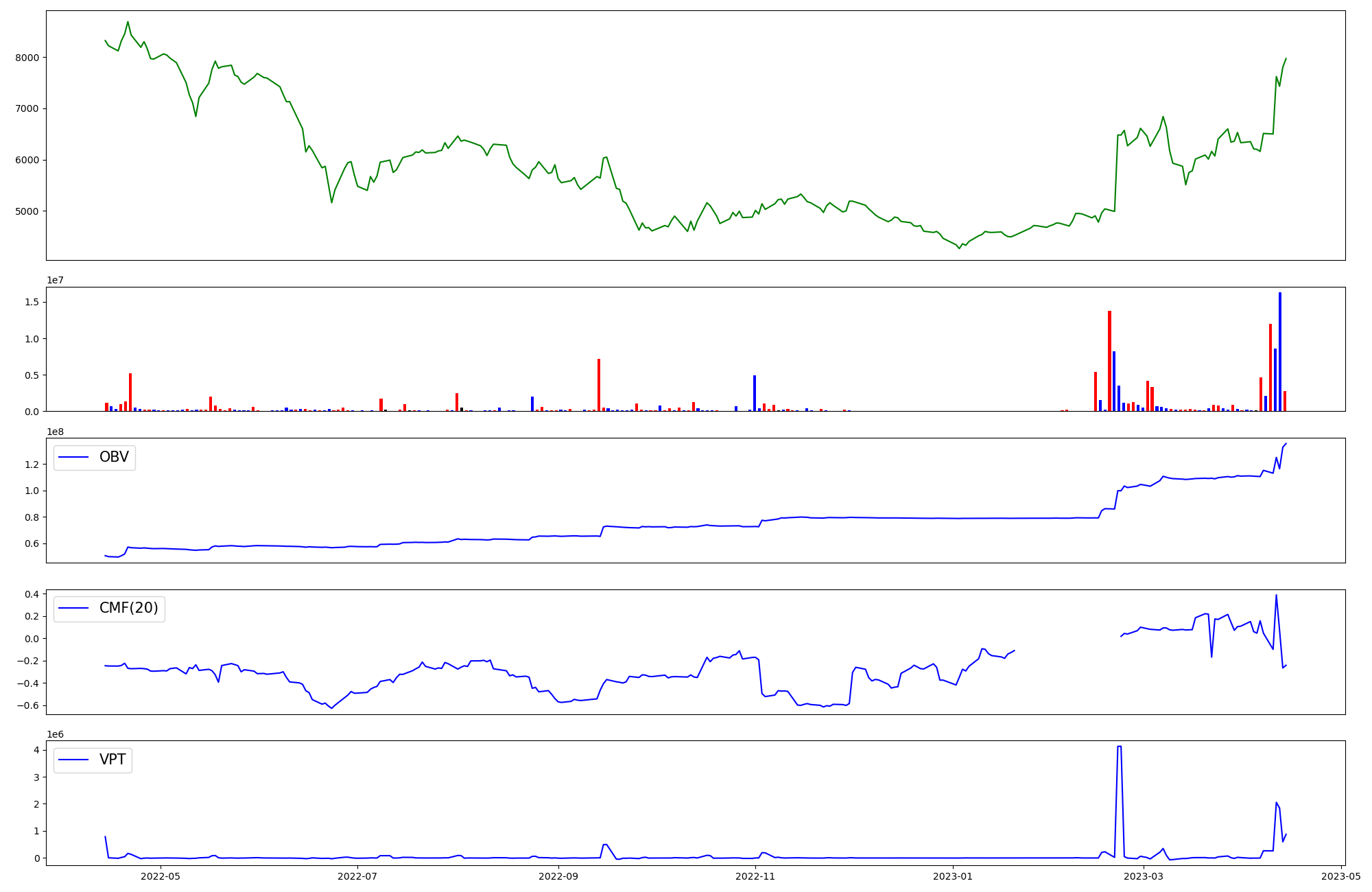Click the tallest red volume bar
The width and height of the screenshot is (1372, 892).
coord(1109,361)
